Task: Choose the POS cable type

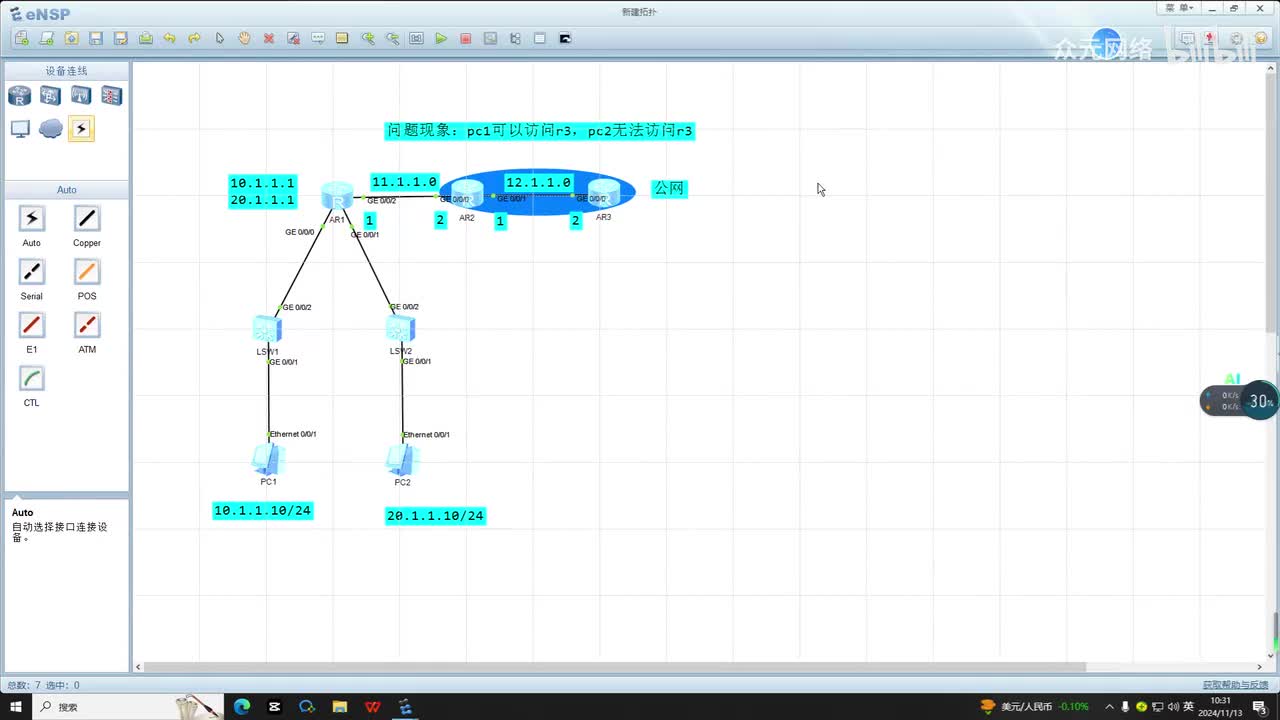Action: click(87, 272)
